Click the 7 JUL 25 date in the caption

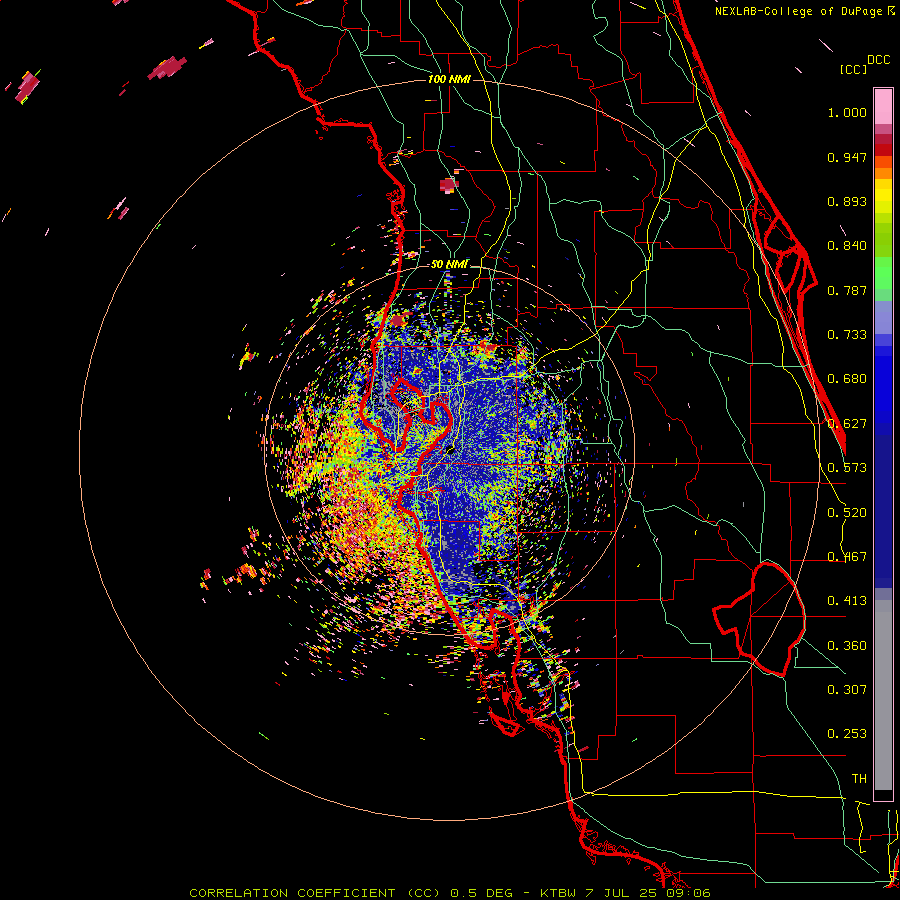point(621,893)
